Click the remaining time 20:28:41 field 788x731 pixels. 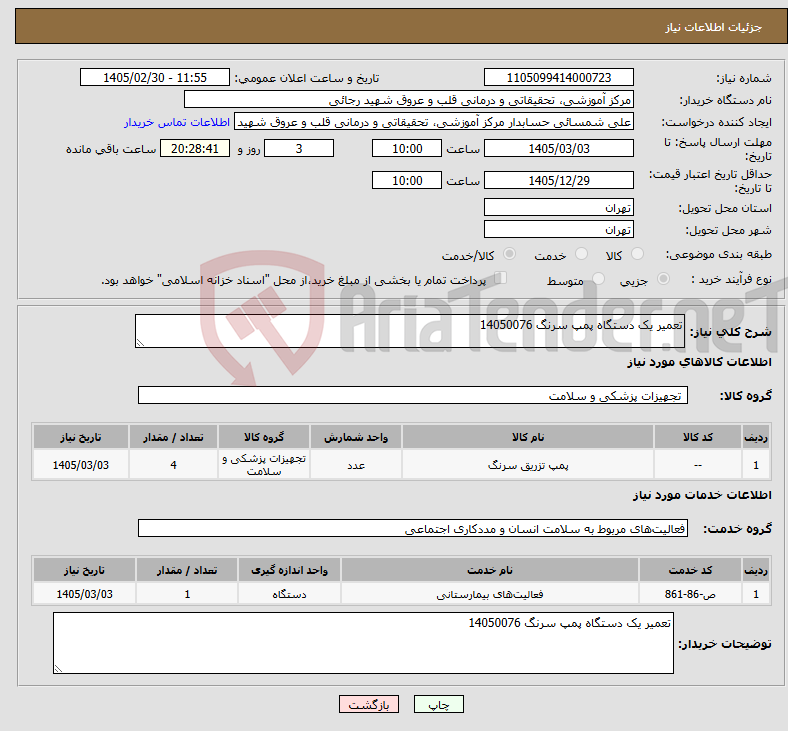(x=195, y=148)
